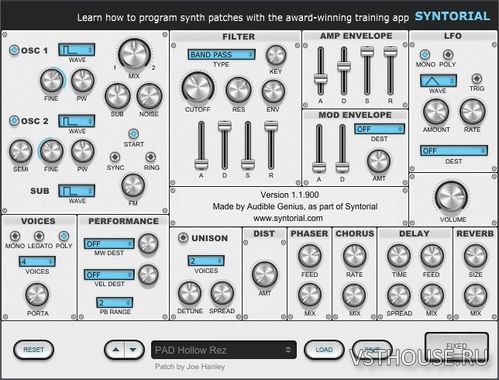Open the VEL DEST dropdown

point(109,275)
